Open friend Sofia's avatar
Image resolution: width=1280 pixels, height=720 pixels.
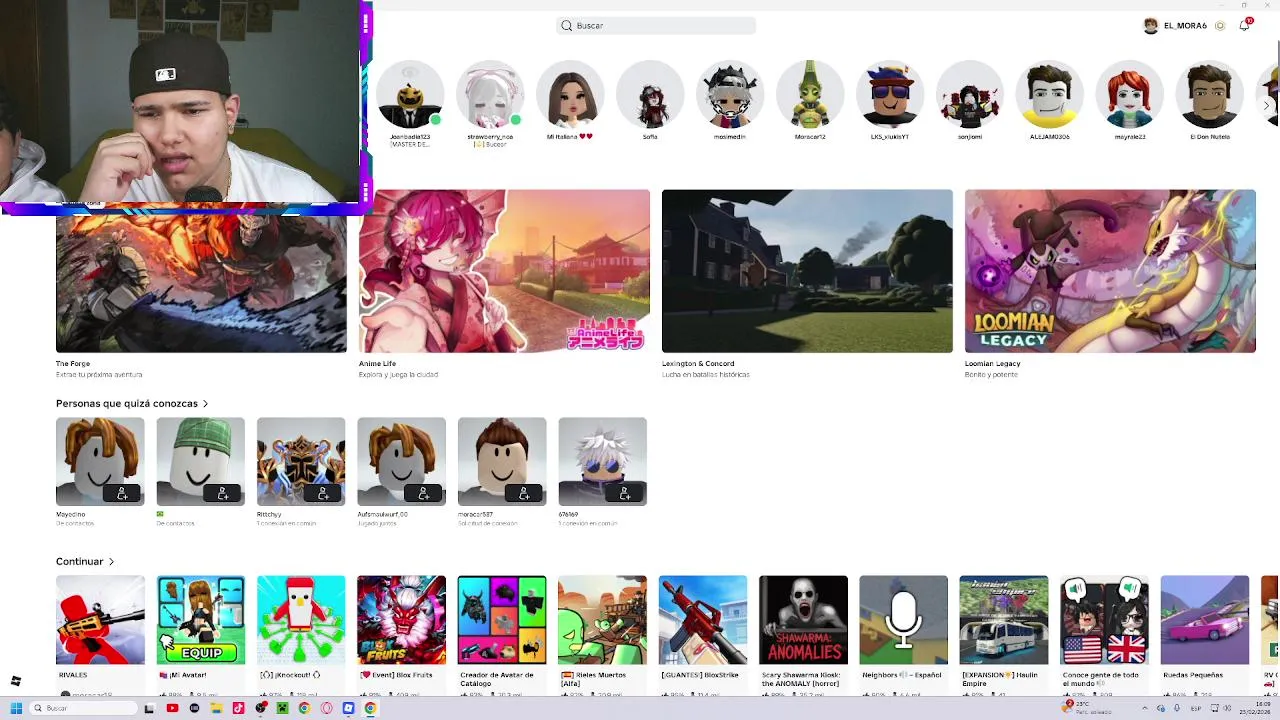(650, 95)
